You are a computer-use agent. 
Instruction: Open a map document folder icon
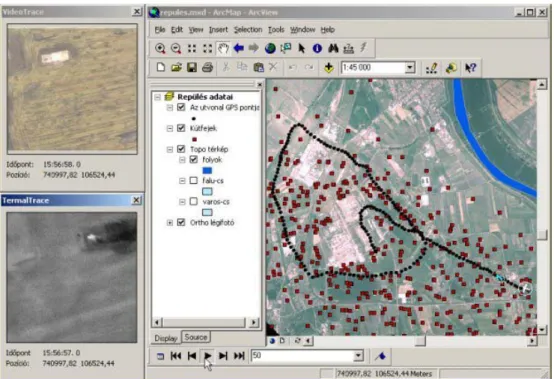176,67
